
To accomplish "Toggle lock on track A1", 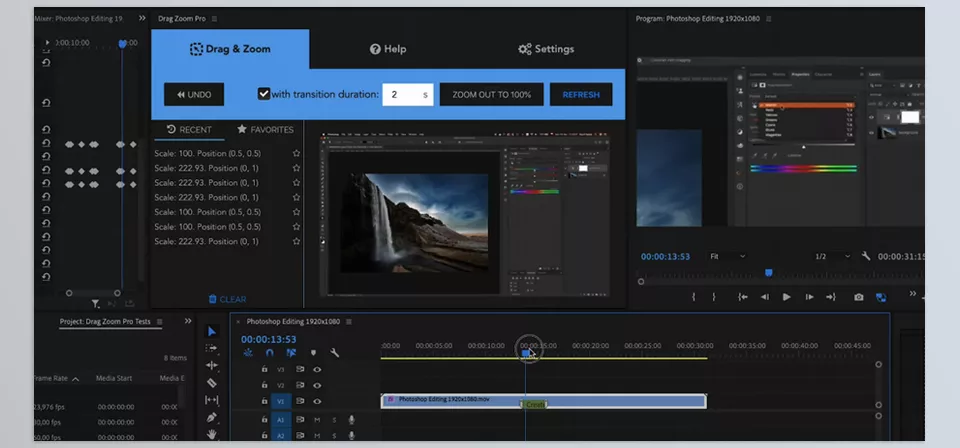I will [x=264, y=420].
